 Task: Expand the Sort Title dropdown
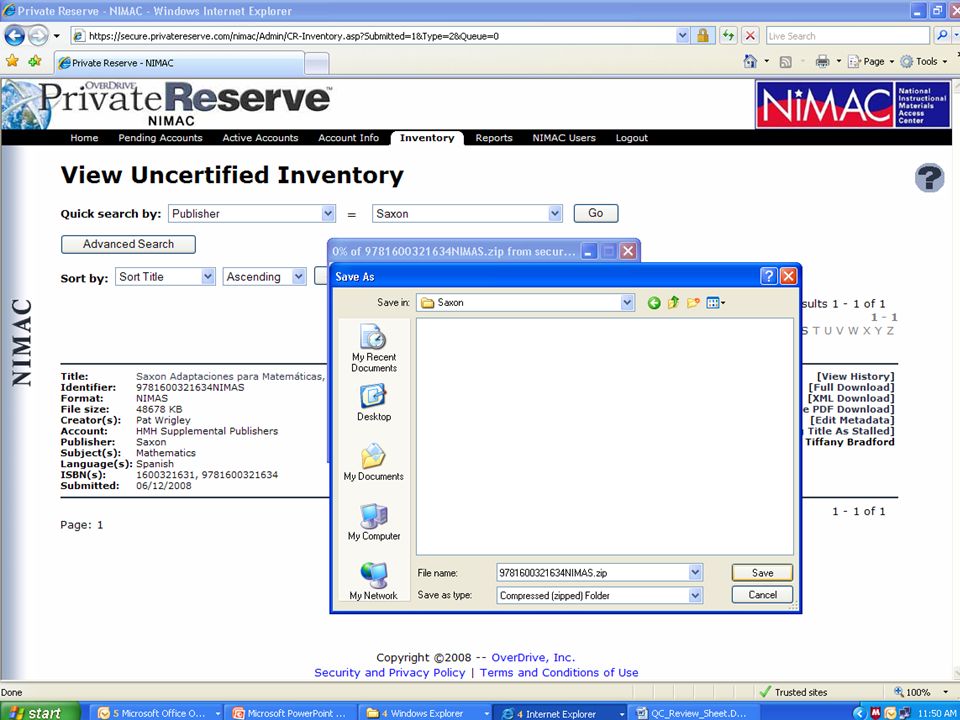[x=208, y=277]
